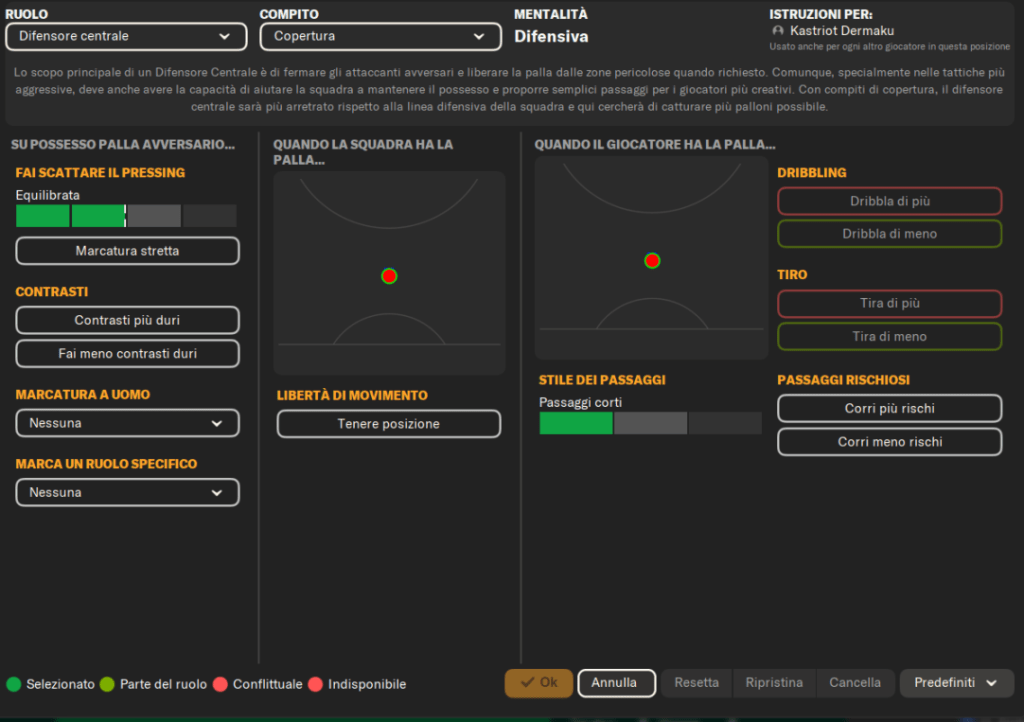Click the Indisponibile legend circle
Viewport: 1024px width, 722px height.
[315, 684]
